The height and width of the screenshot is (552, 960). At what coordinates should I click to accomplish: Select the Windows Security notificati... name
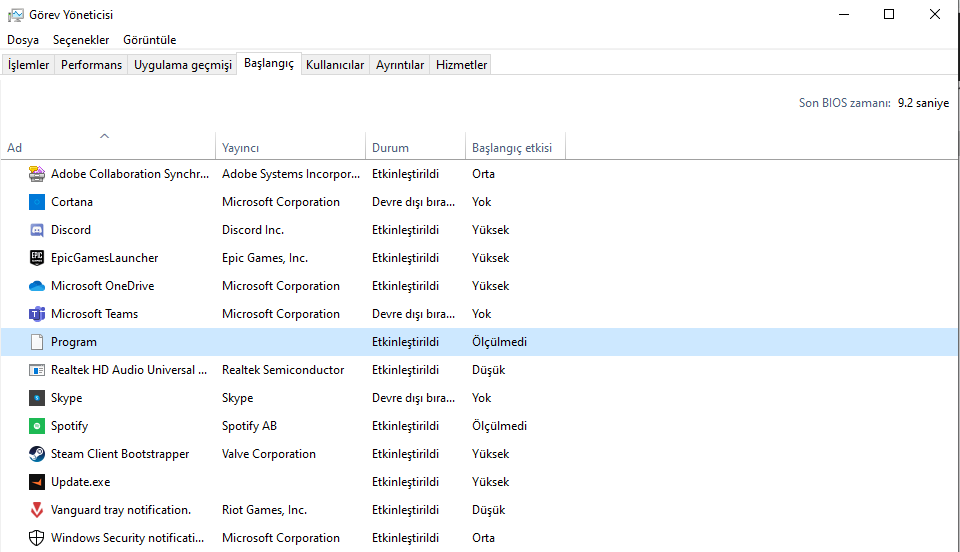pyautogui.click(x=127, y=538)
